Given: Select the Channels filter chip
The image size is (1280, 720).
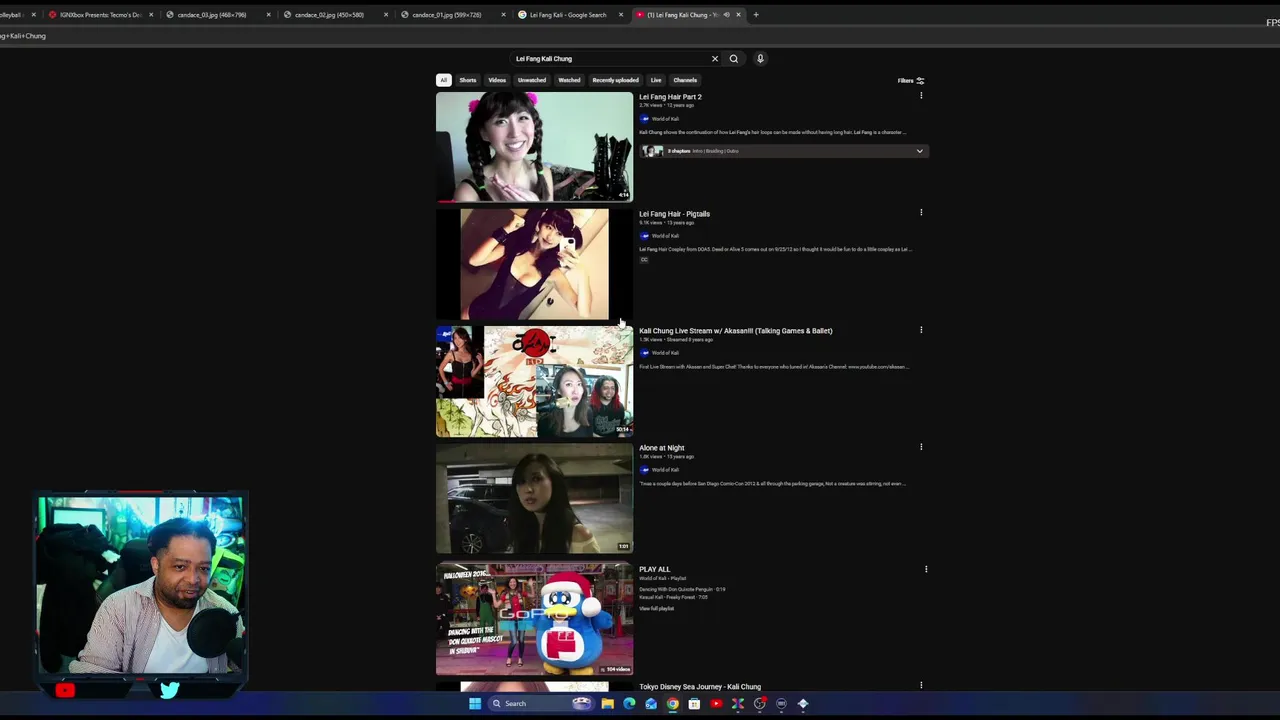Looking at the screenshot, I should coord(685,80).
